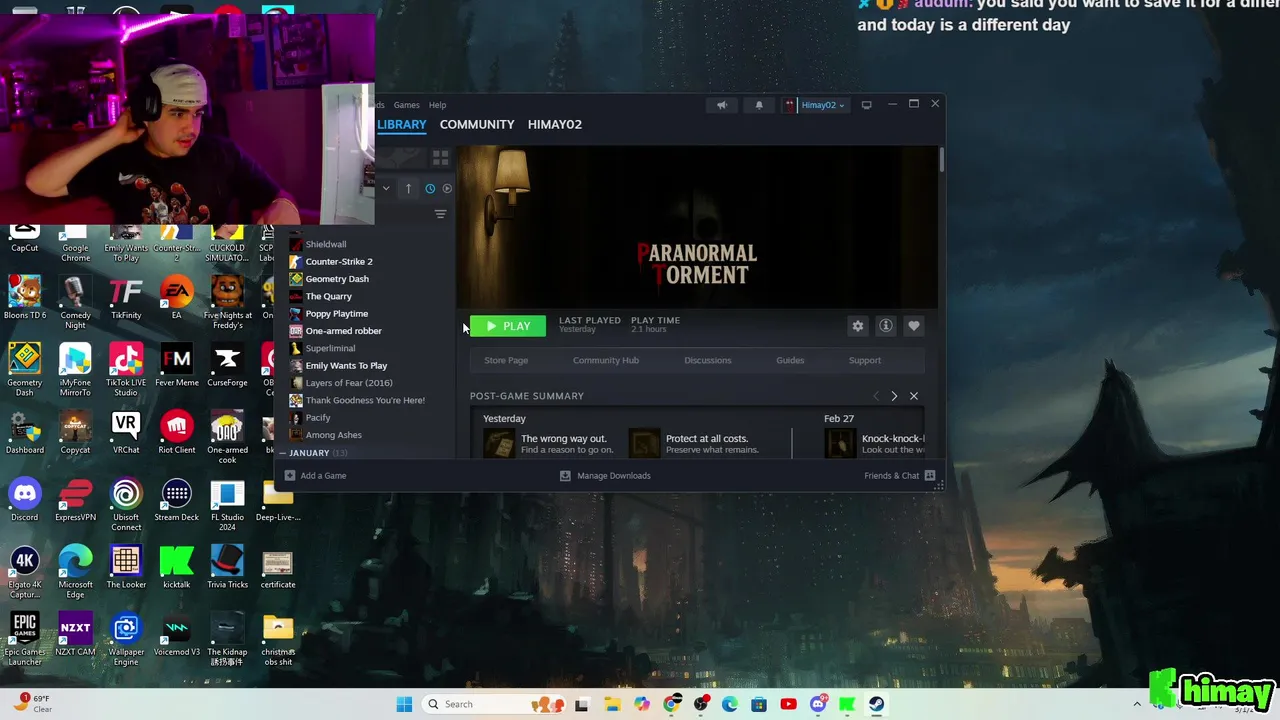Switch library to grid collections view
The height and width of the screenshot is (720, 1280).
click(440, 159)
